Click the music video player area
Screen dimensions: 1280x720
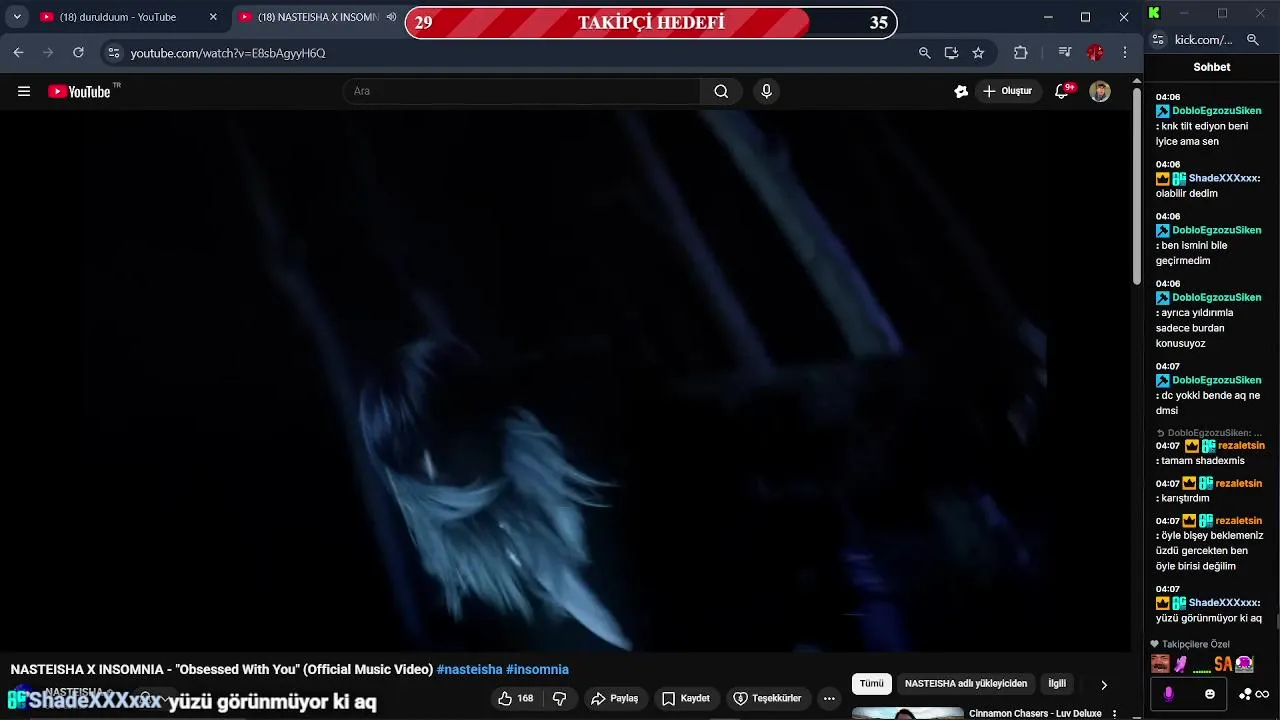coord(565,380)
